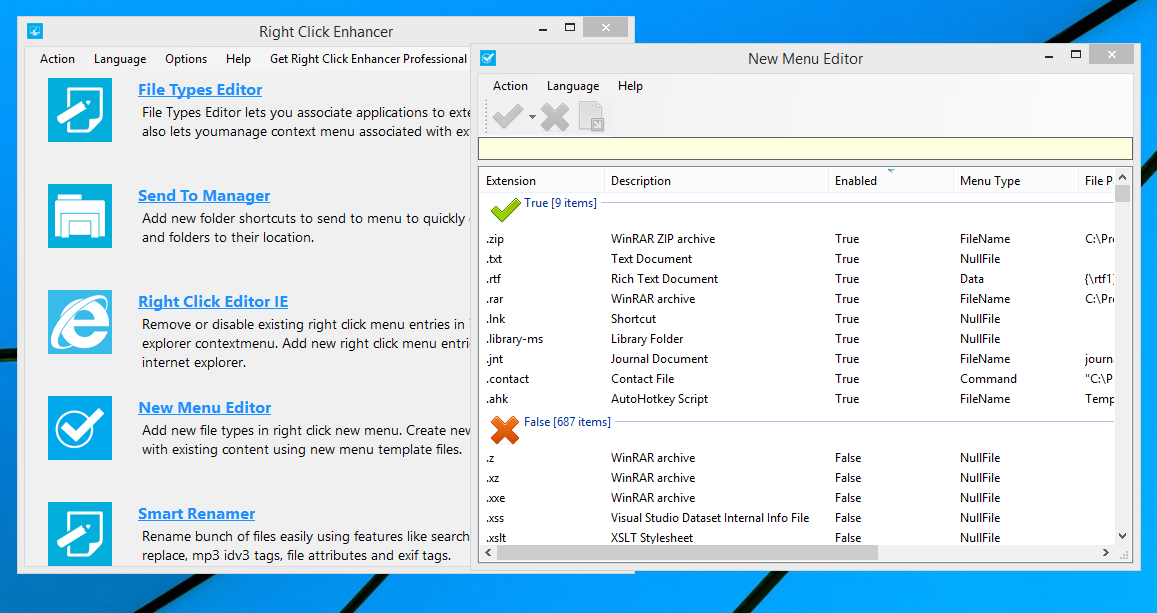
Task: Open the Smart Renamer link
Action: 196,513
